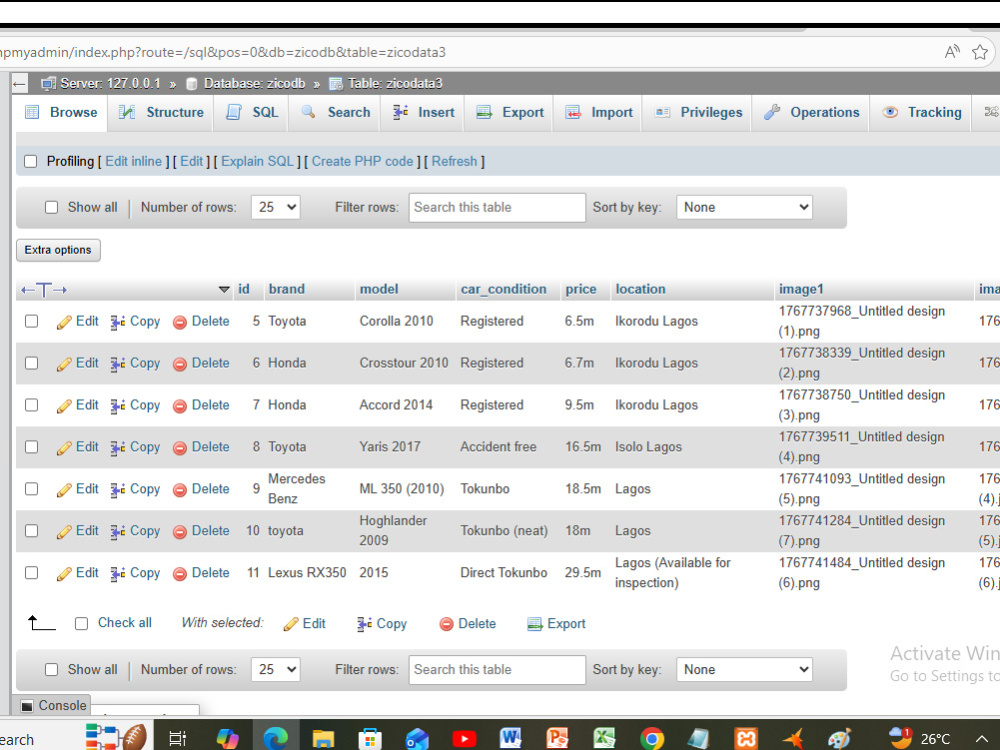Open the Privileges tab

click(x=698, y=112)
